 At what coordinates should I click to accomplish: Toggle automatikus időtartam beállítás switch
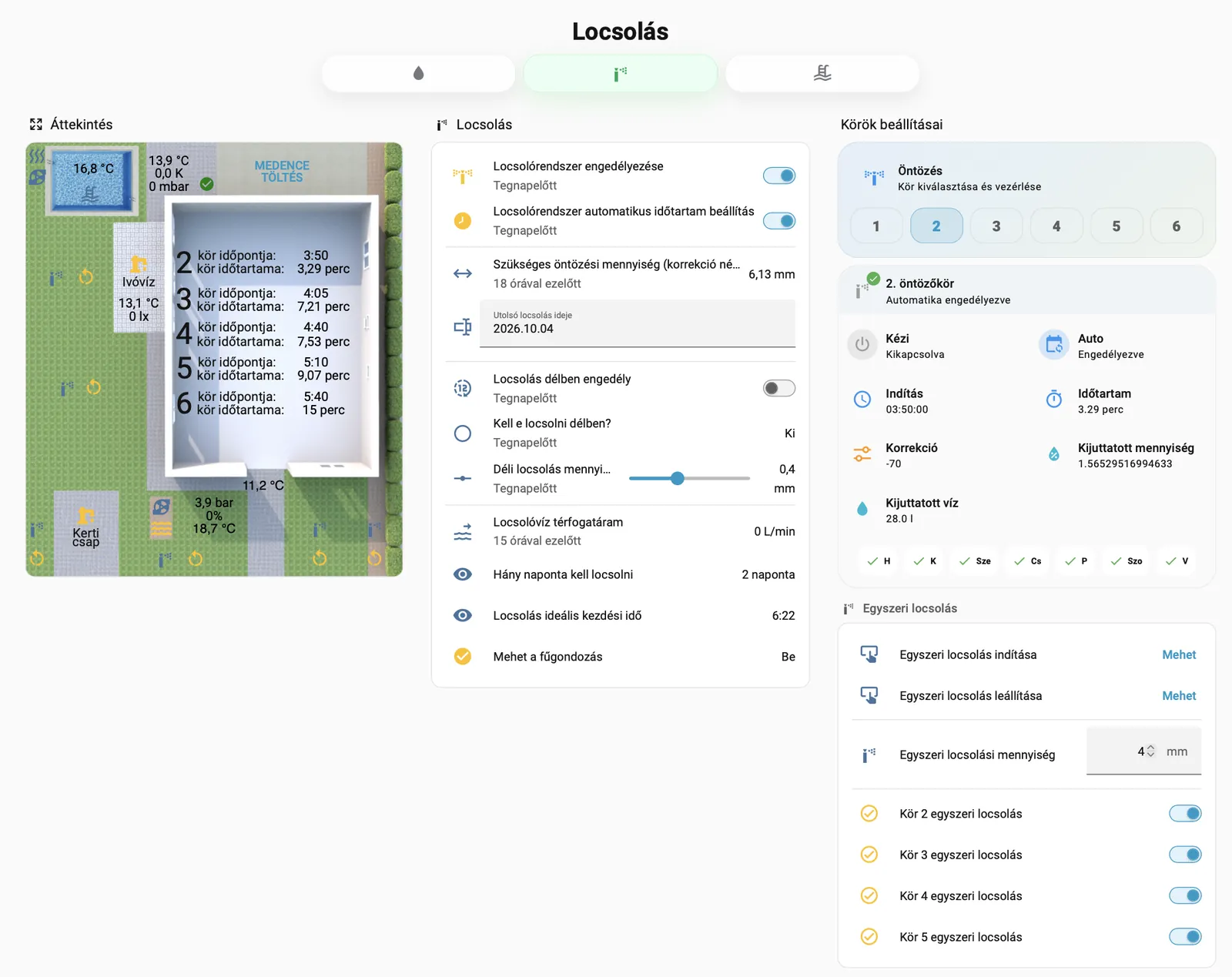point(779,221)
